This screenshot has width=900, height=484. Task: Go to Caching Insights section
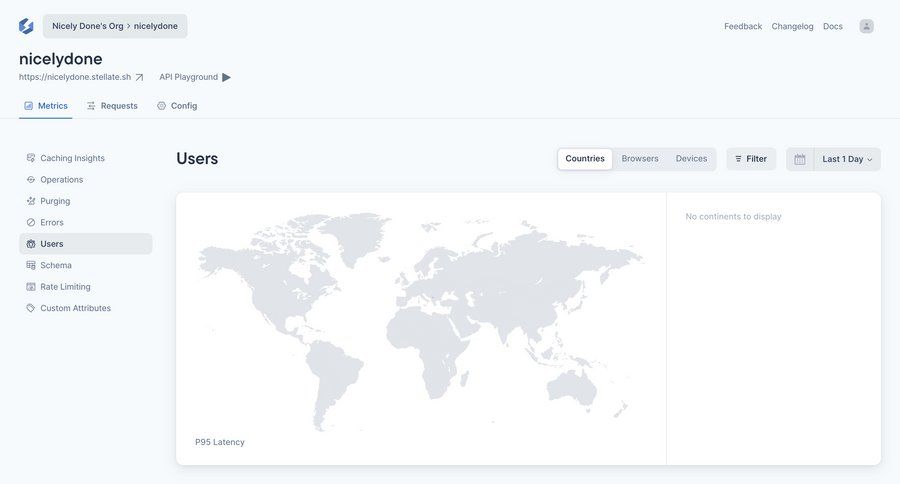tap(86, 158)
